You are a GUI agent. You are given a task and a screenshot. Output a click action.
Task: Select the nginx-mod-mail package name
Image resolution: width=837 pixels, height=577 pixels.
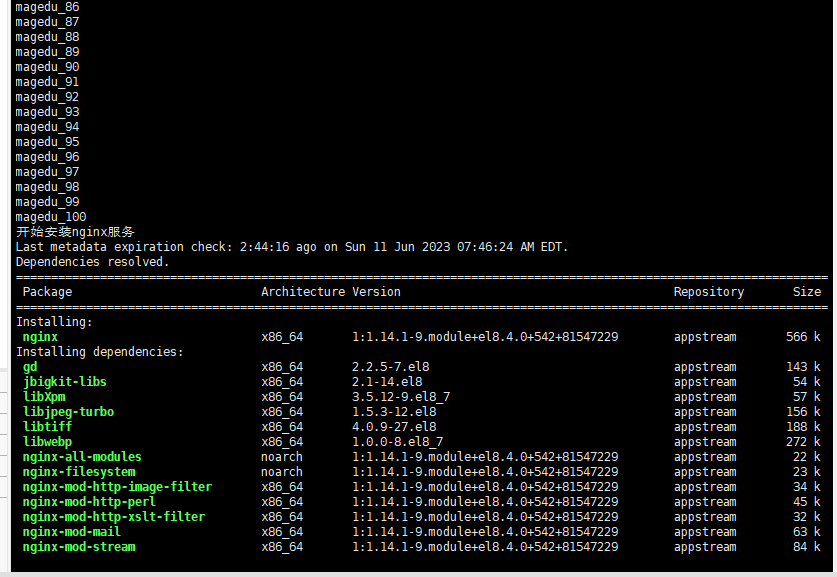coord(72,532)
